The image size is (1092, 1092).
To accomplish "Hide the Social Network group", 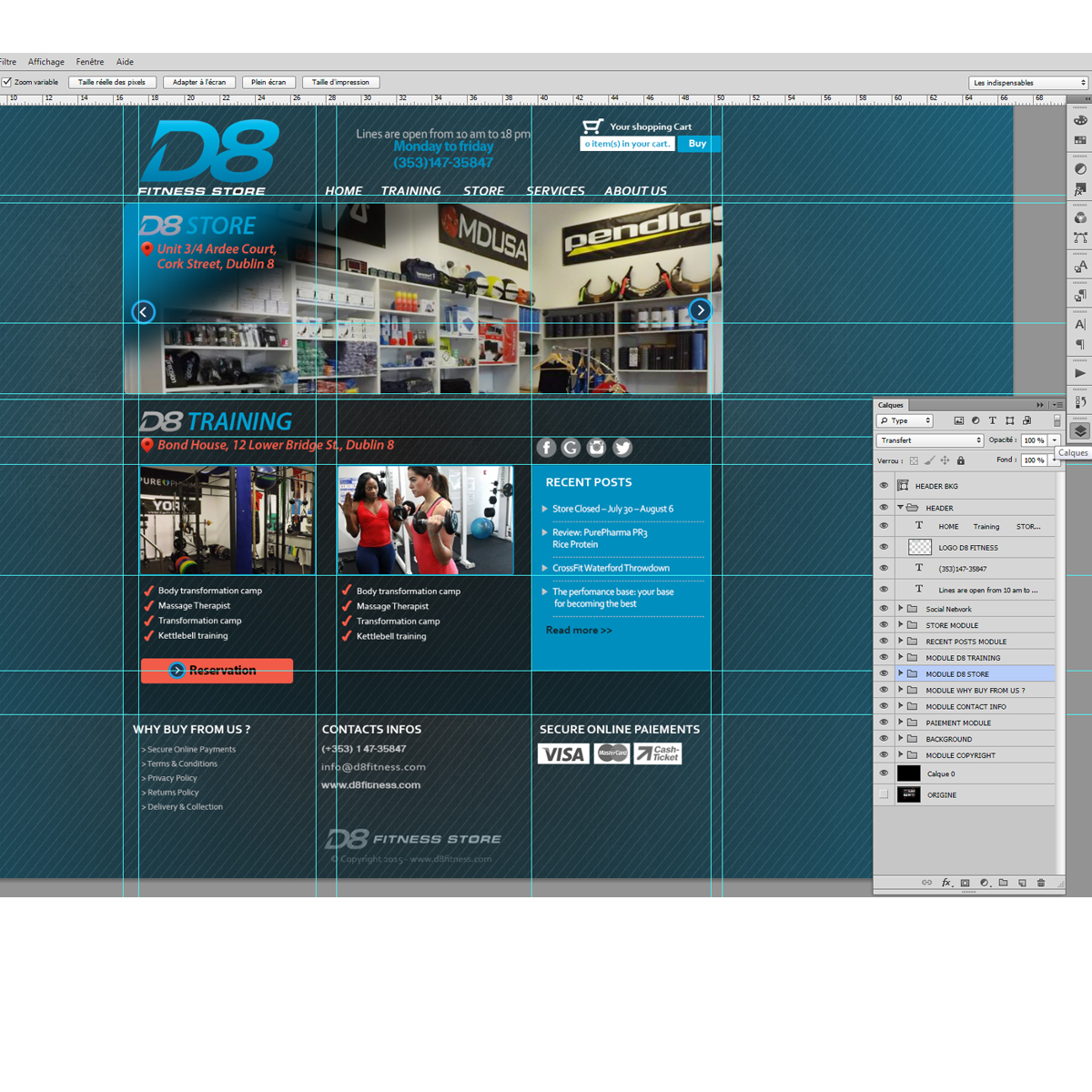I will pyautogui.click(x=884, y=609).
